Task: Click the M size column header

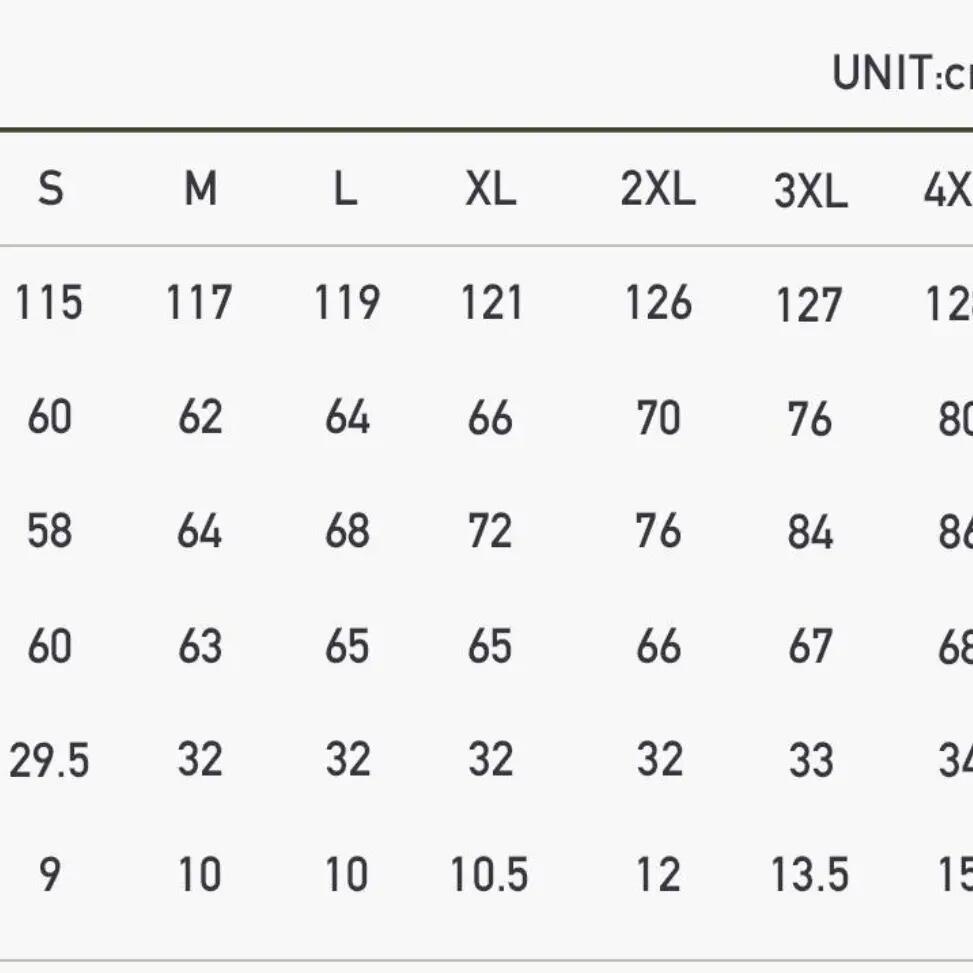Action: tap(200, 188)
